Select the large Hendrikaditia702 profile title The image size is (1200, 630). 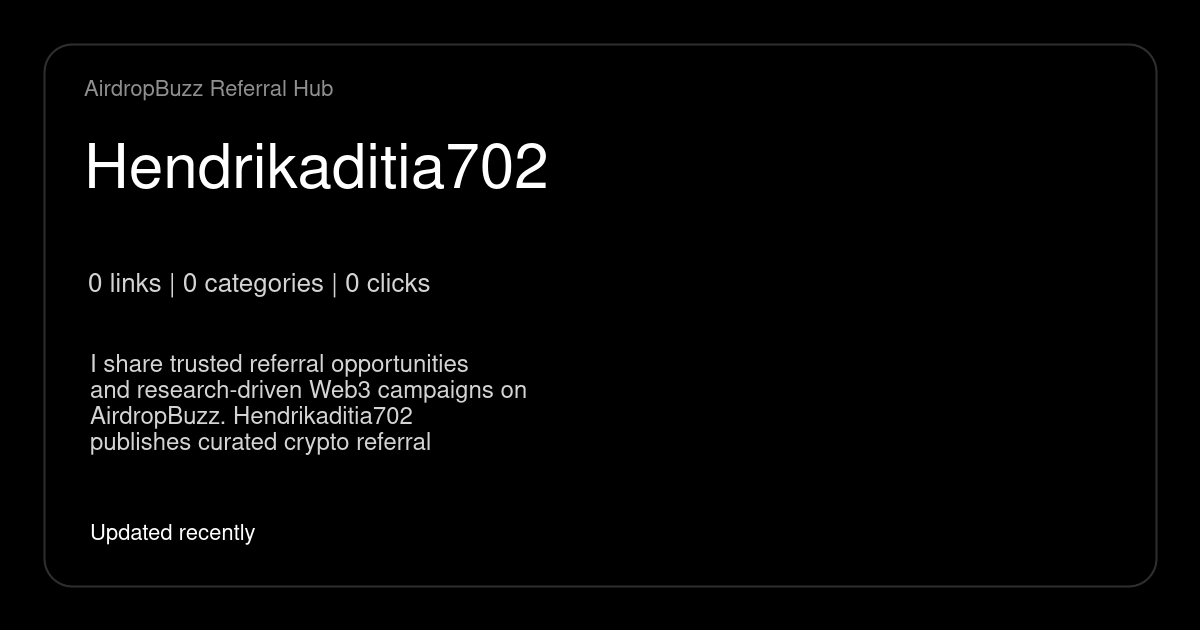316,167
